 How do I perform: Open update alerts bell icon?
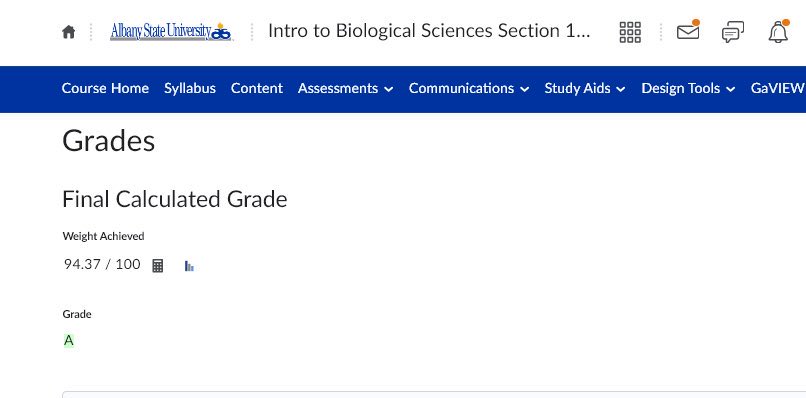pos(778,32)
